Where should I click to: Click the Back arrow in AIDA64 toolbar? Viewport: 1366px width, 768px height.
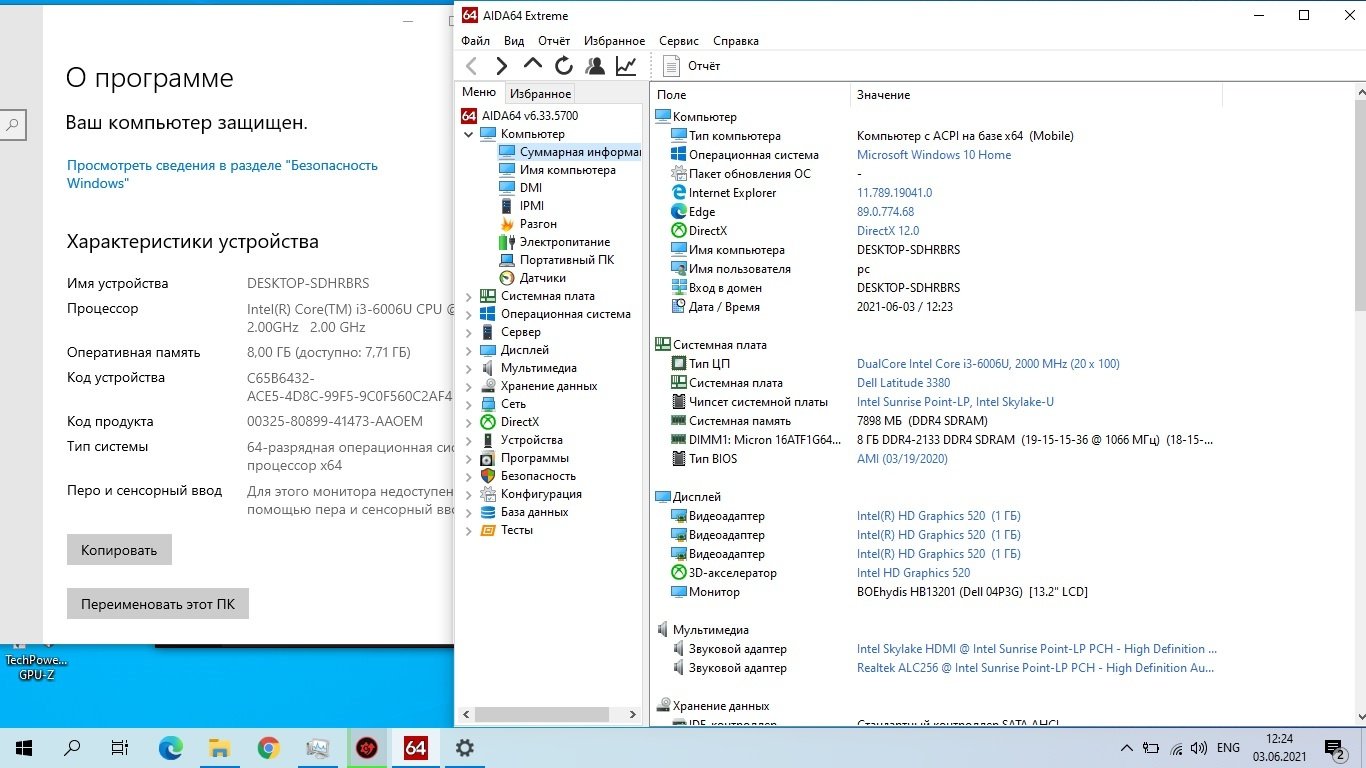tap(472, 66)
